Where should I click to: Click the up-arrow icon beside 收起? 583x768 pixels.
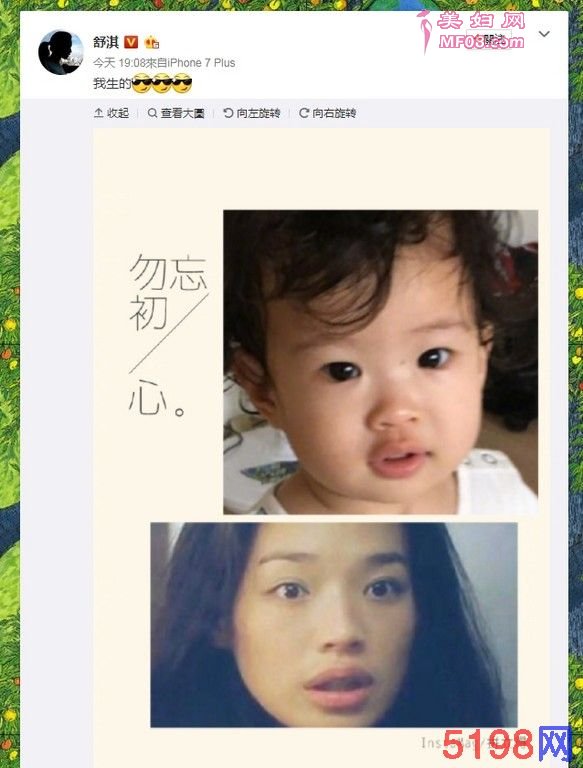coord(98,113)
